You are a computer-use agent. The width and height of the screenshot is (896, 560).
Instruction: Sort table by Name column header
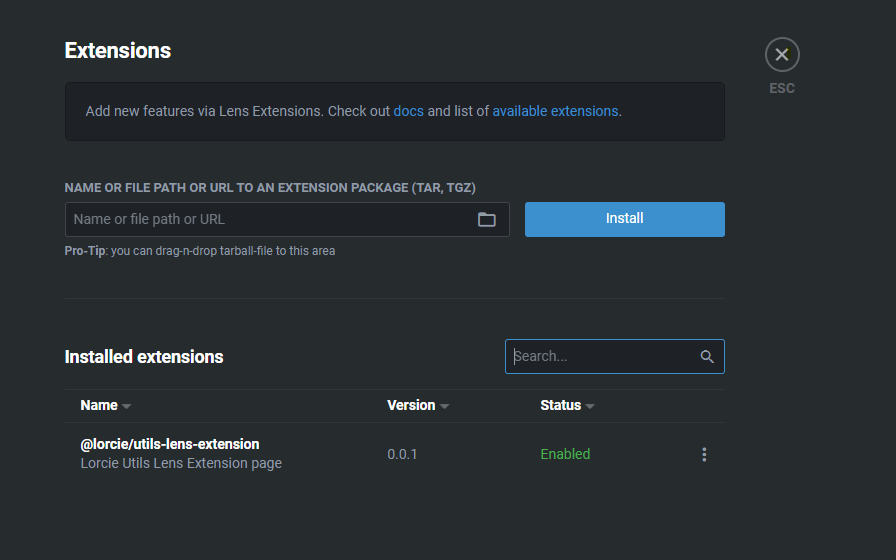pos(99,406)
